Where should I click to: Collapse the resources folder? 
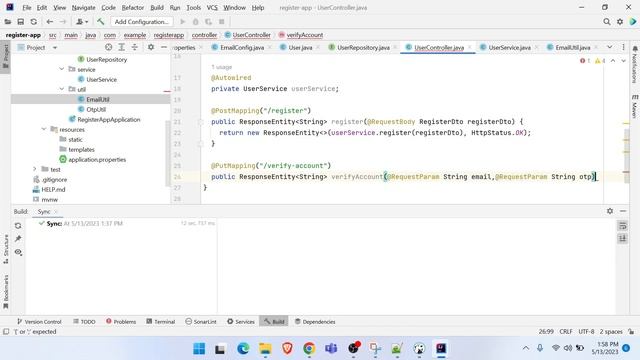44,129
